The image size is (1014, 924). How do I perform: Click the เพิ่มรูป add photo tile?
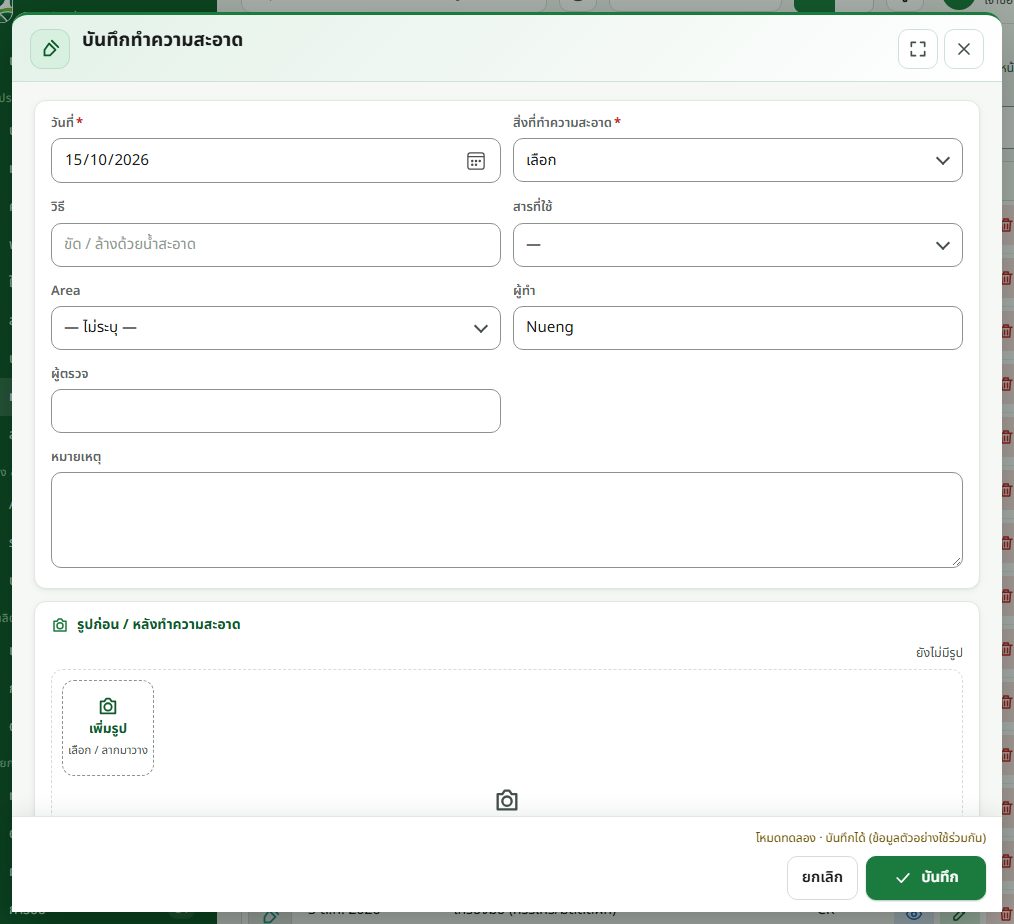[x=108, y=727]
